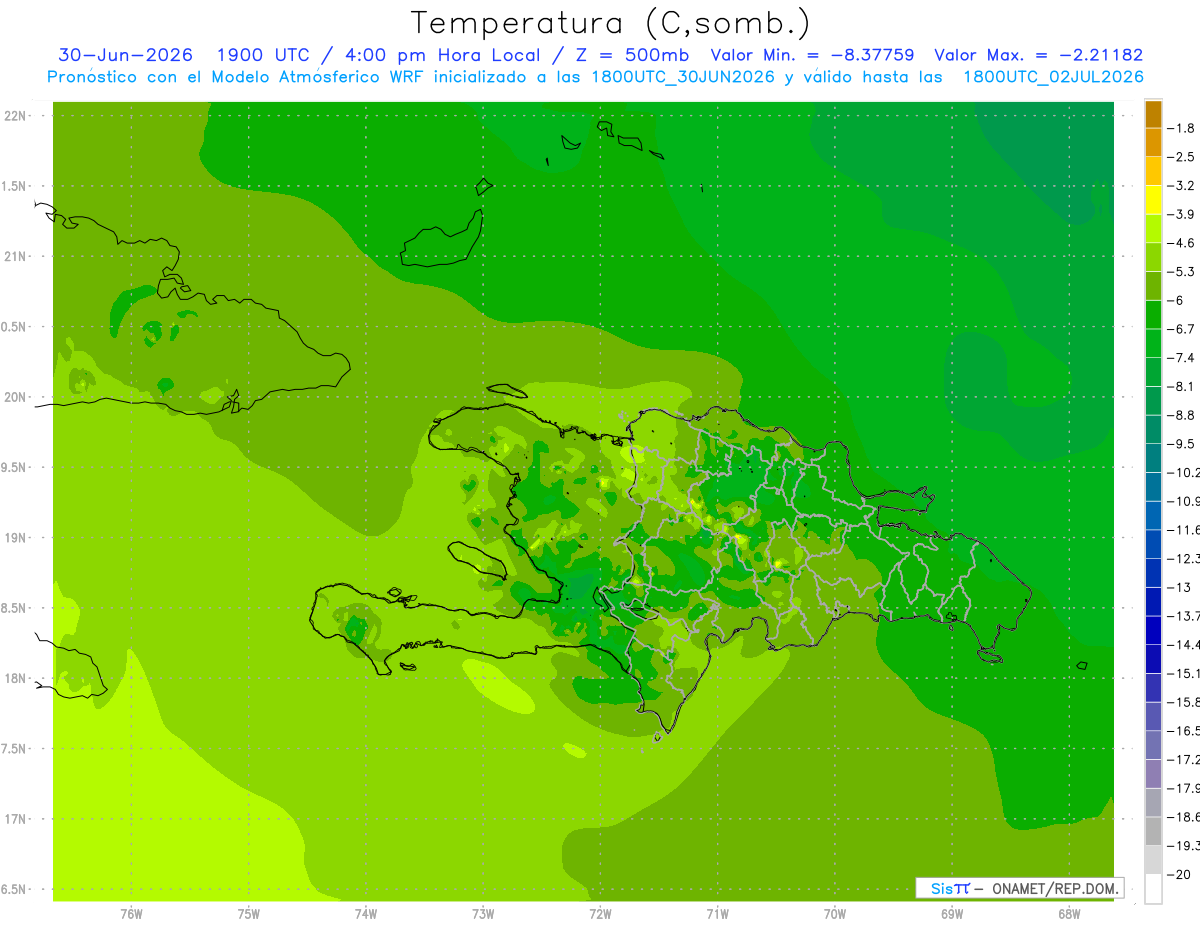
Task: Click the '18N' latitude axis label
Action: 17,679
